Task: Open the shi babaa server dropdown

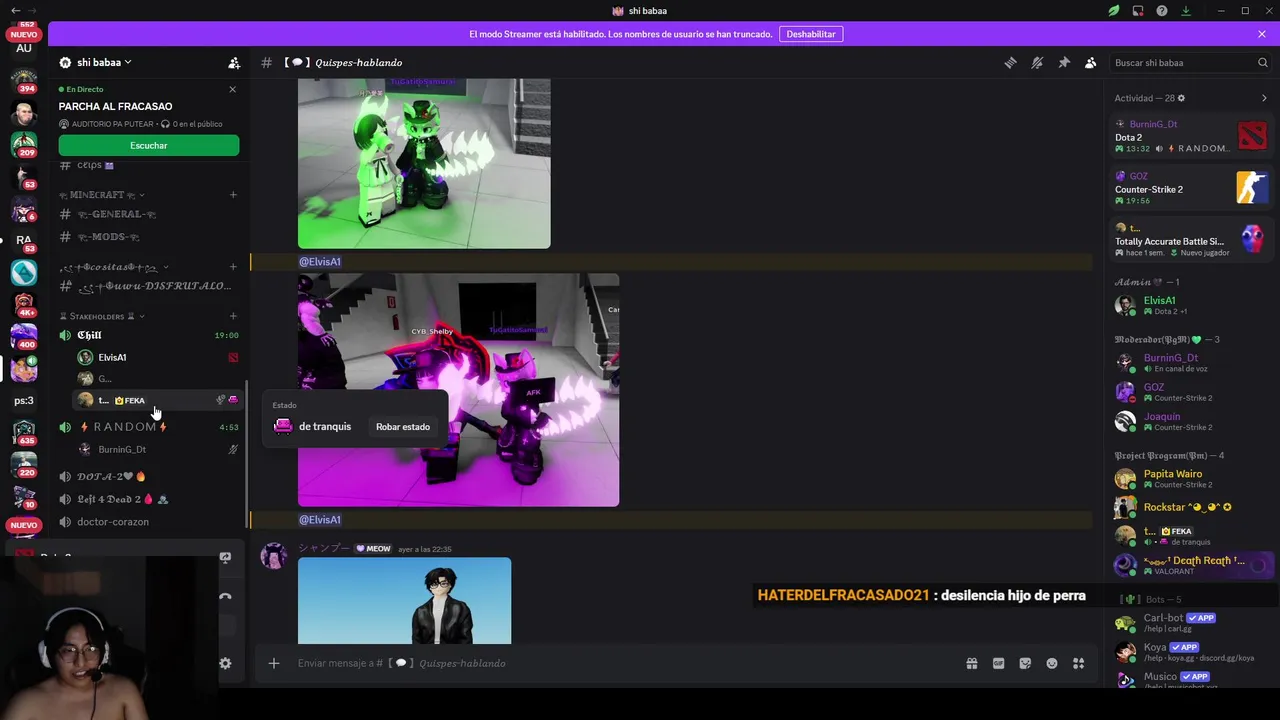Action: click(104, 62)
